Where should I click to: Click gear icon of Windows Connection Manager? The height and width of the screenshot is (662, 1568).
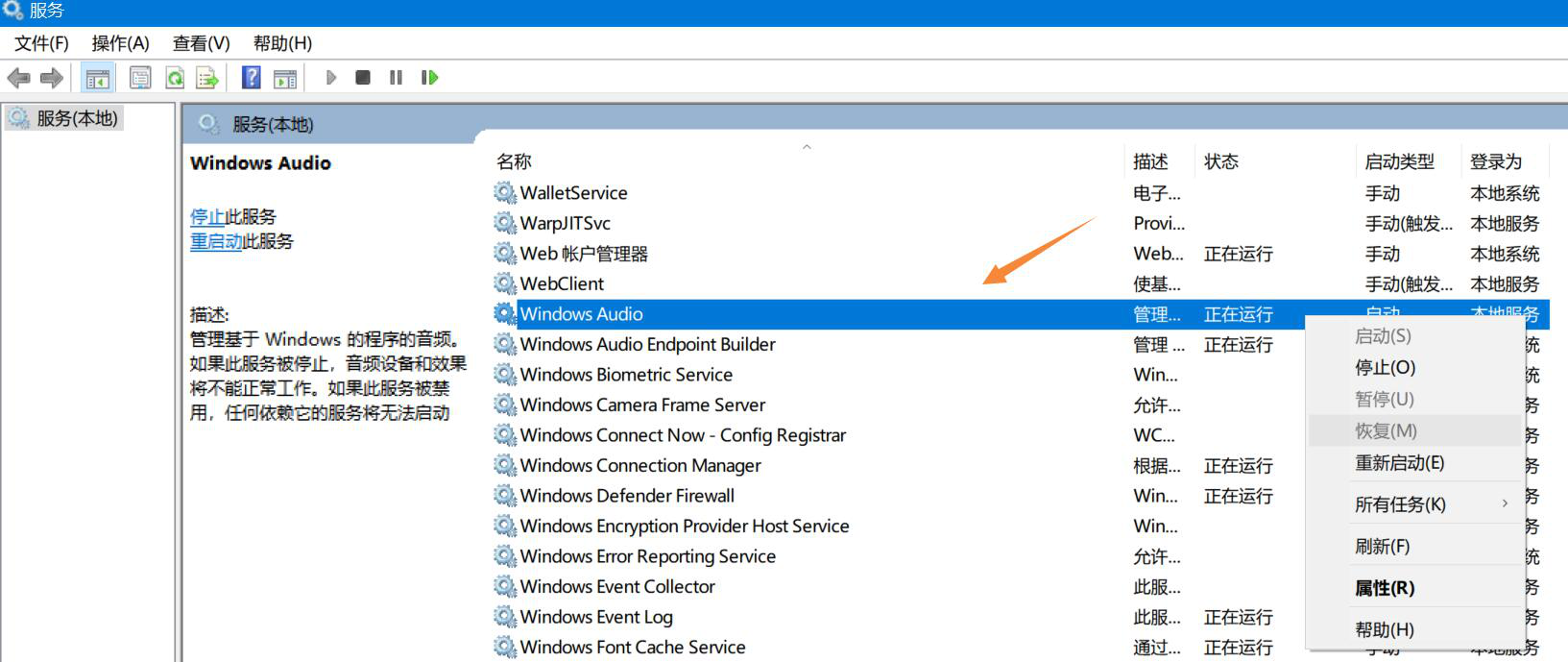pos(505,465)
